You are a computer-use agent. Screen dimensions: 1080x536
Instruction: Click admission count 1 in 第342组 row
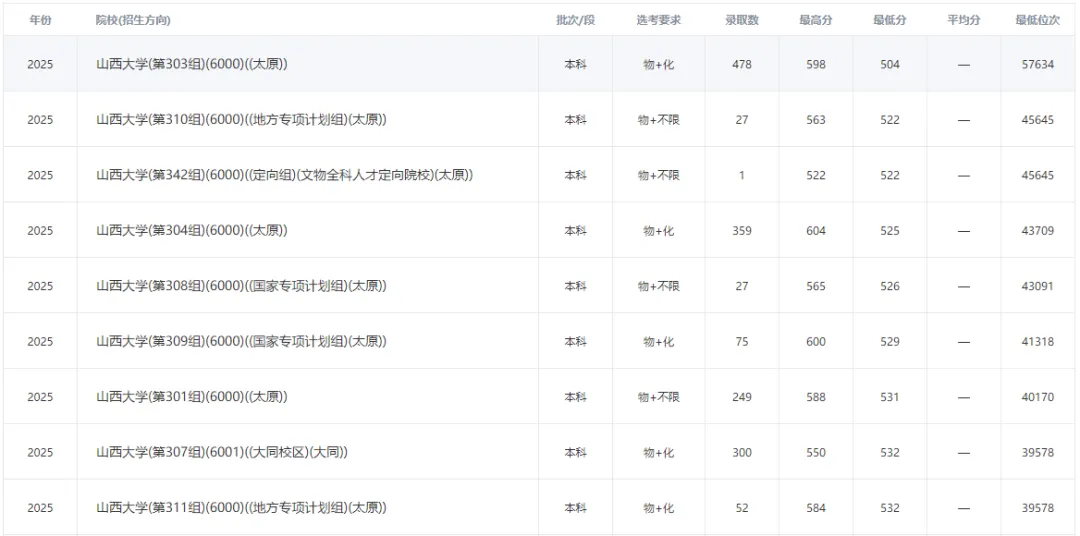point(742,175)
